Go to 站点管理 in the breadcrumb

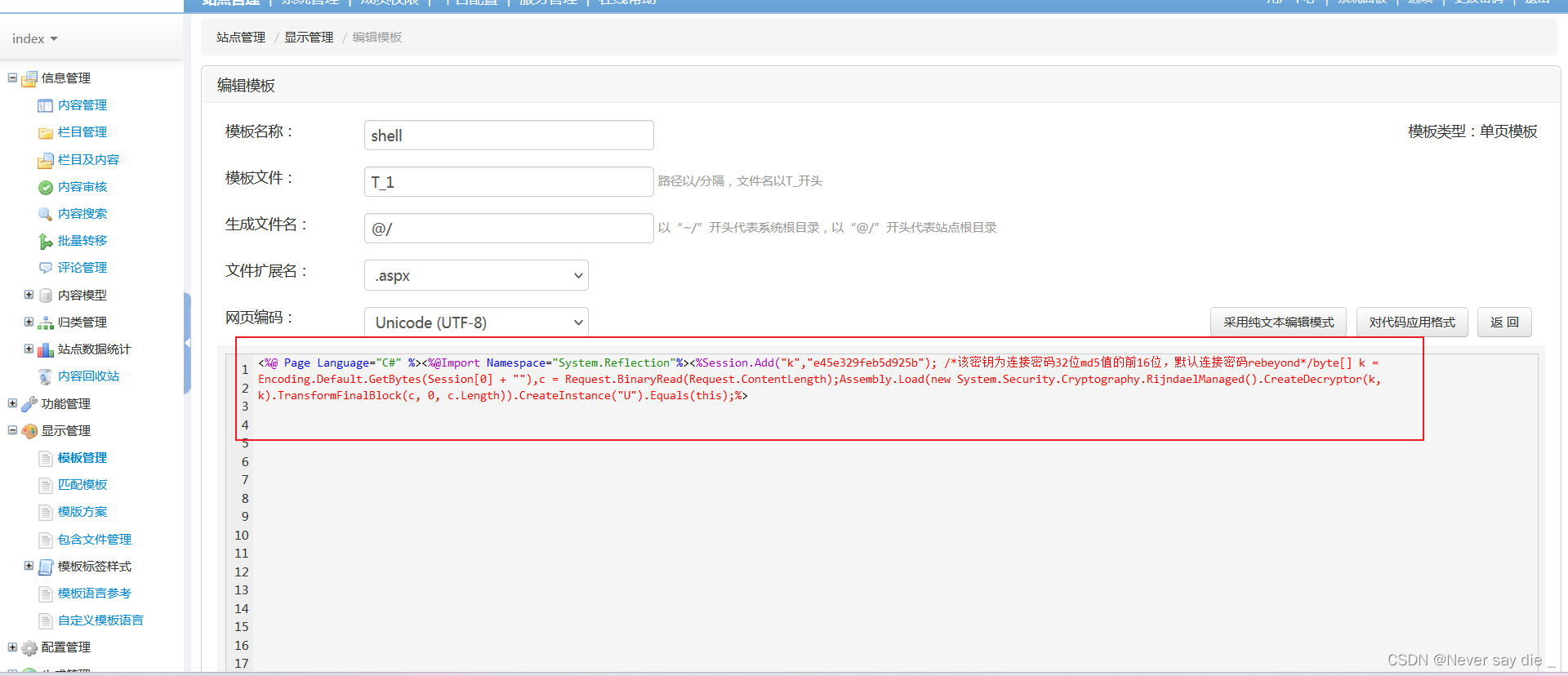[x=241, y=38]
